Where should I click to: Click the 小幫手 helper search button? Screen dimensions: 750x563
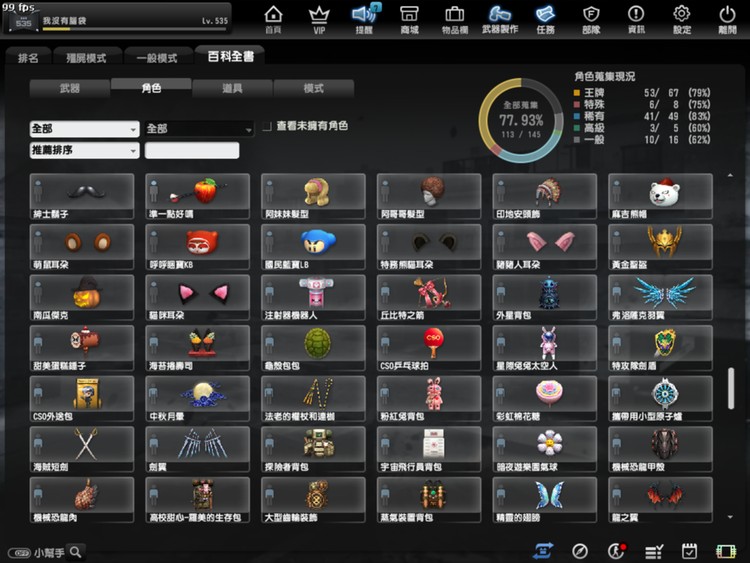tap(76, 551)
